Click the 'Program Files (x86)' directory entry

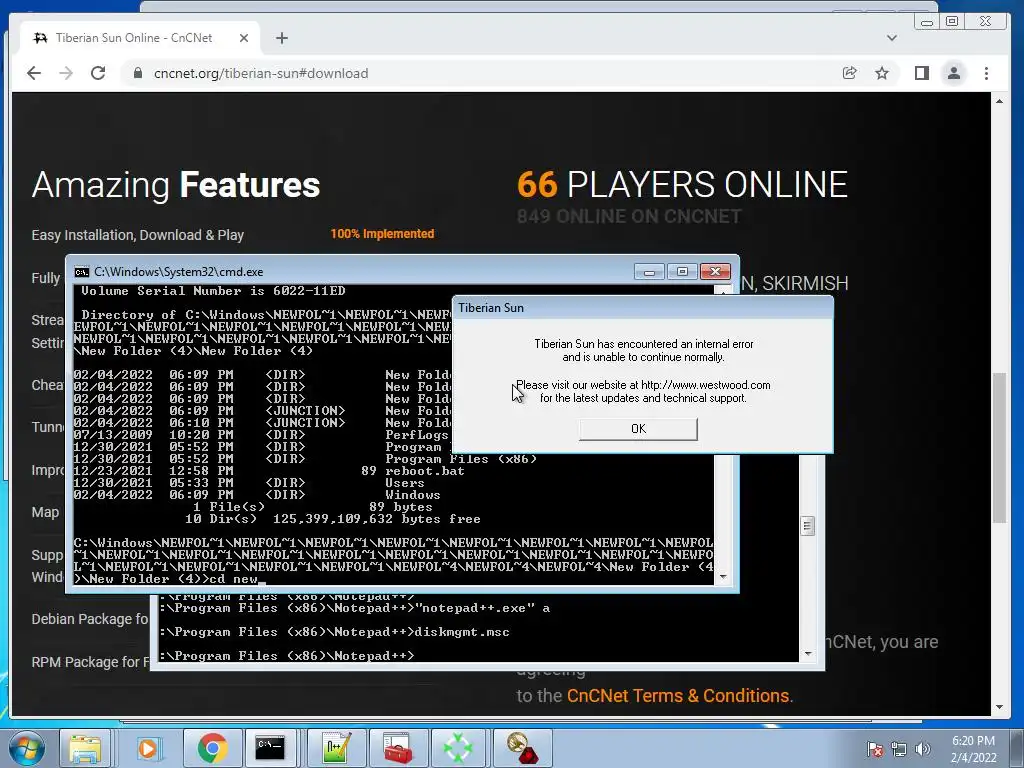point(461,459)
